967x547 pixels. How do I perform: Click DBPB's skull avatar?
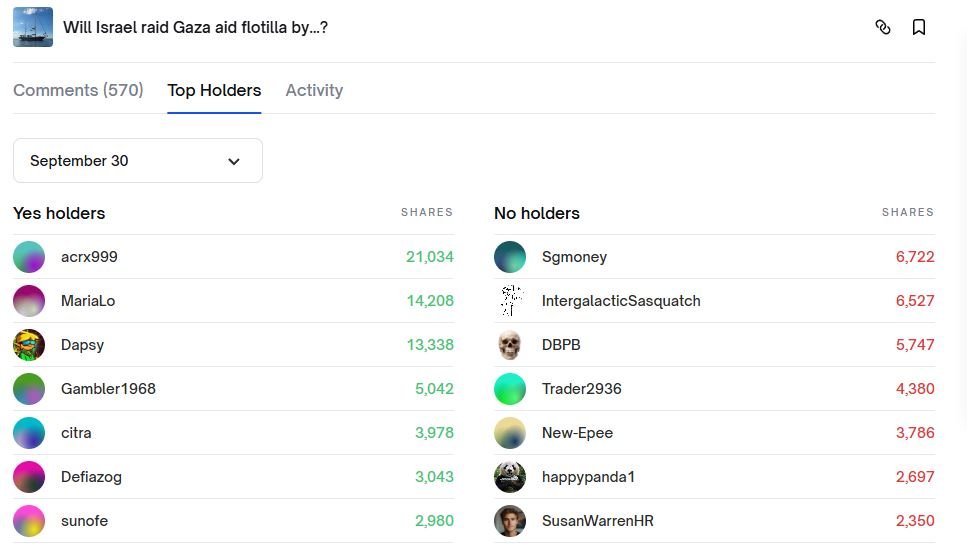click(x=510, y=345)
